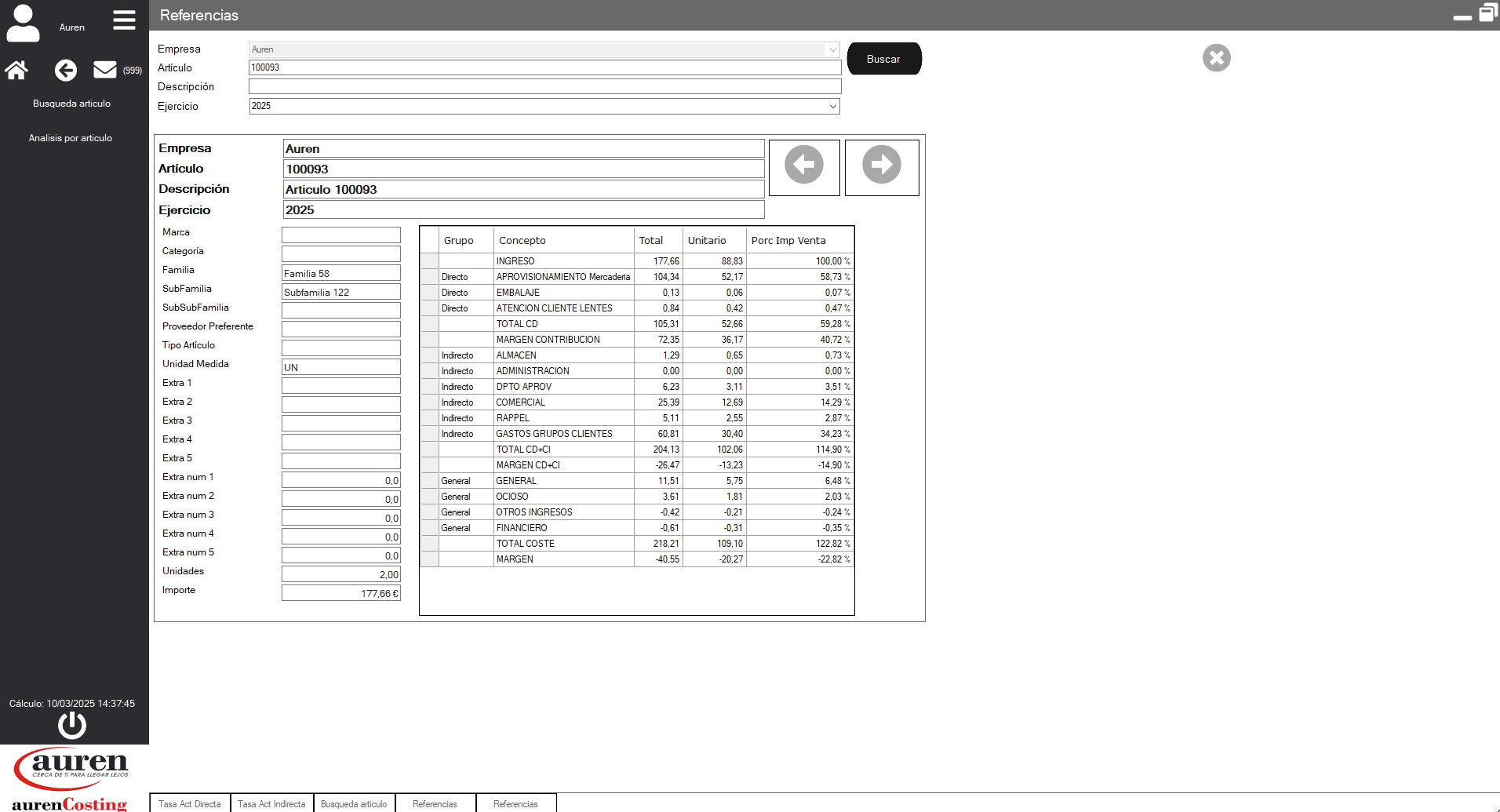Image resolution: width=1500 pixels, height=812 pixels.
Task: Expand the Ejercicio year dropdown
Action: pos(832,107)
